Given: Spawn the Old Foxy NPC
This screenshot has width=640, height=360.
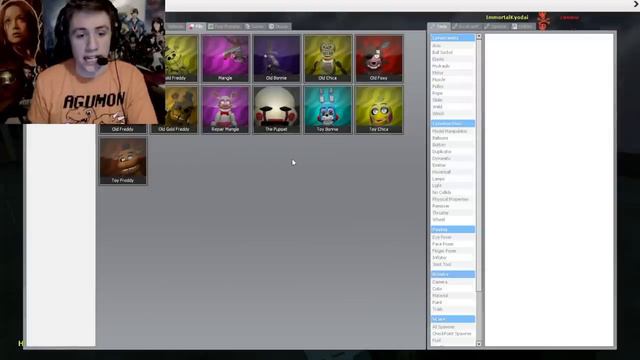Looking at the screenshot, I should click(x=379, y=58).
